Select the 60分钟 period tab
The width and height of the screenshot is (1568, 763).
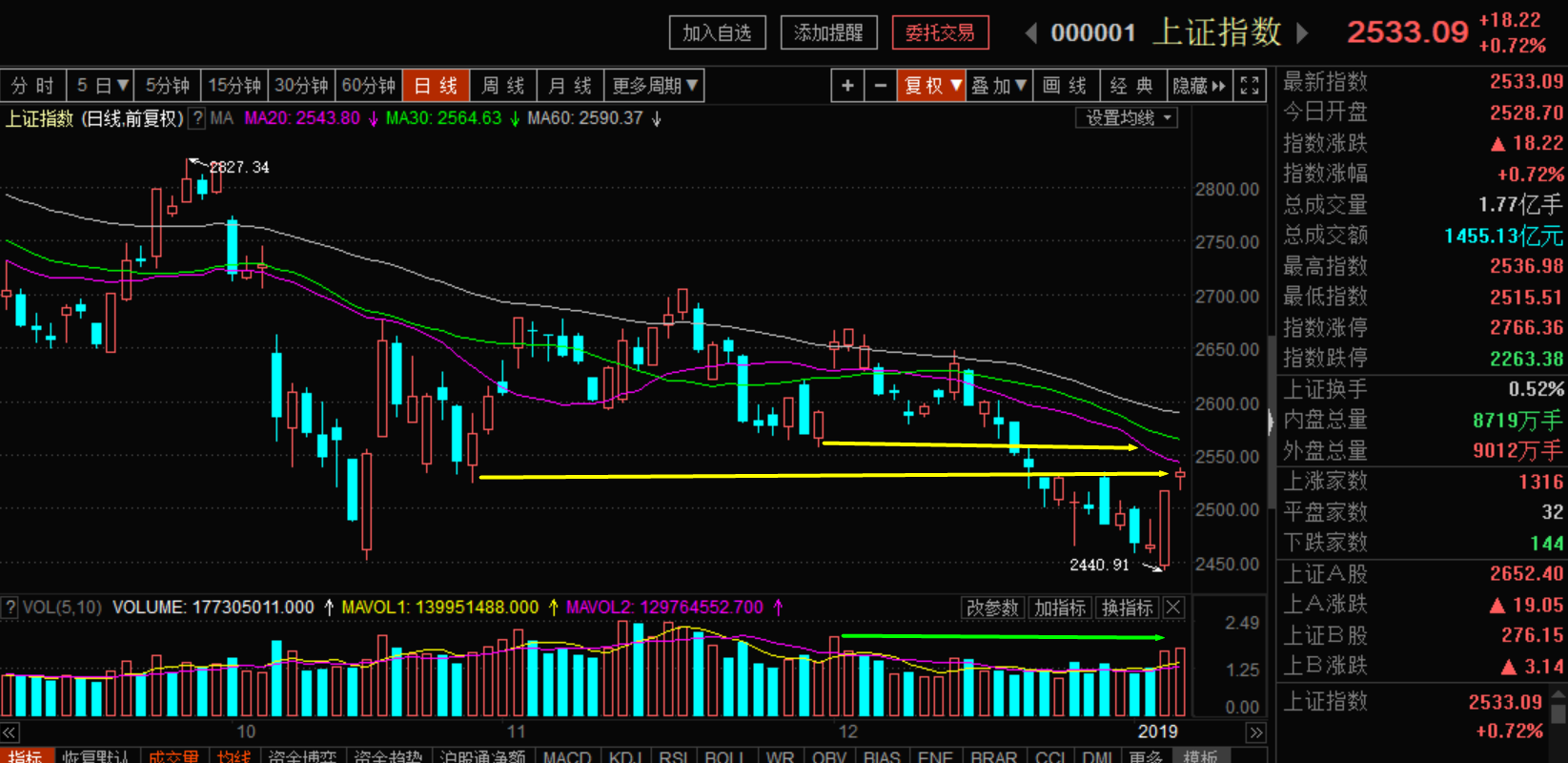point(368,86)
